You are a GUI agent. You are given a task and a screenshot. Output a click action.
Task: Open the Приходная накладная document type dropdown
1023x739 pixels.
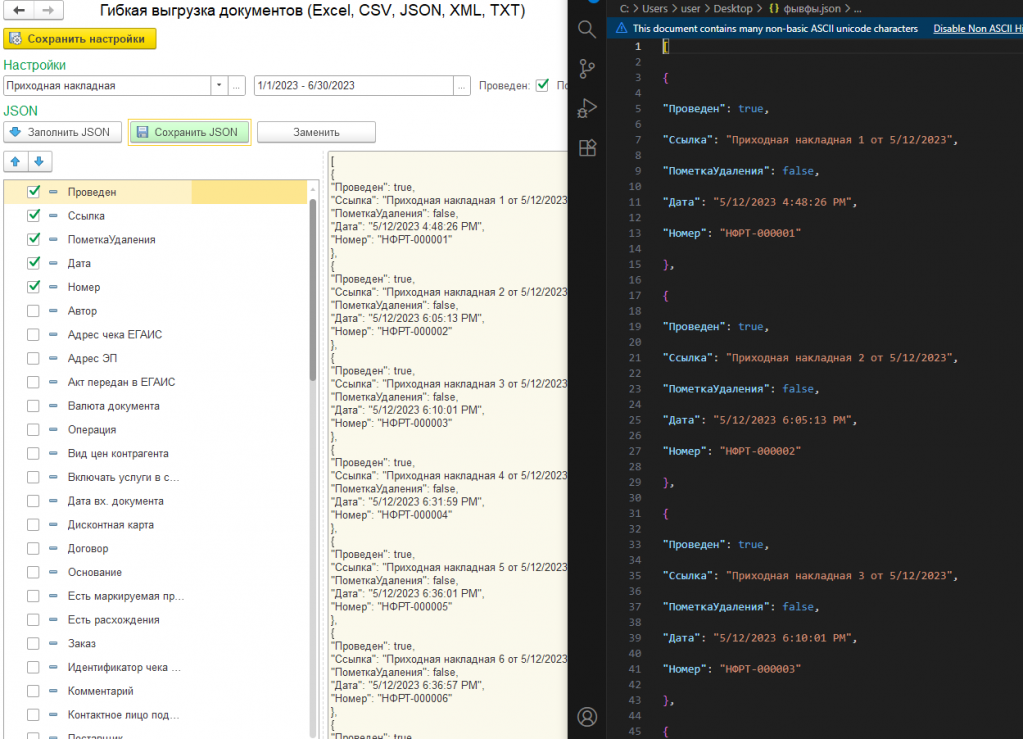218,86
